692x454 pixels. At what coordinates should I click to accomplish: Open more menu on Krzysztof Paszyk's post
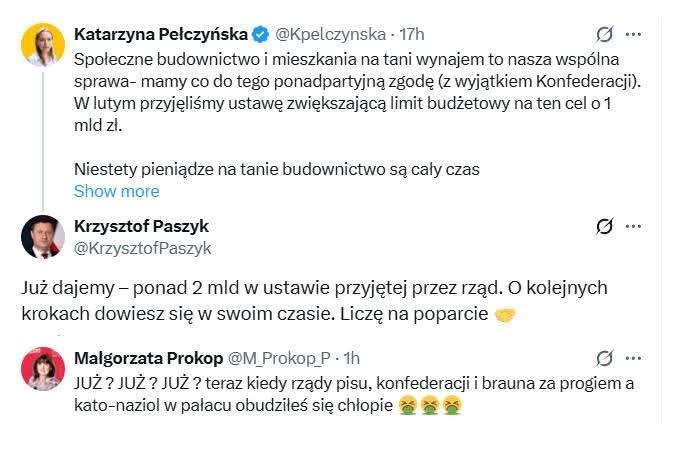pos(633,226)
